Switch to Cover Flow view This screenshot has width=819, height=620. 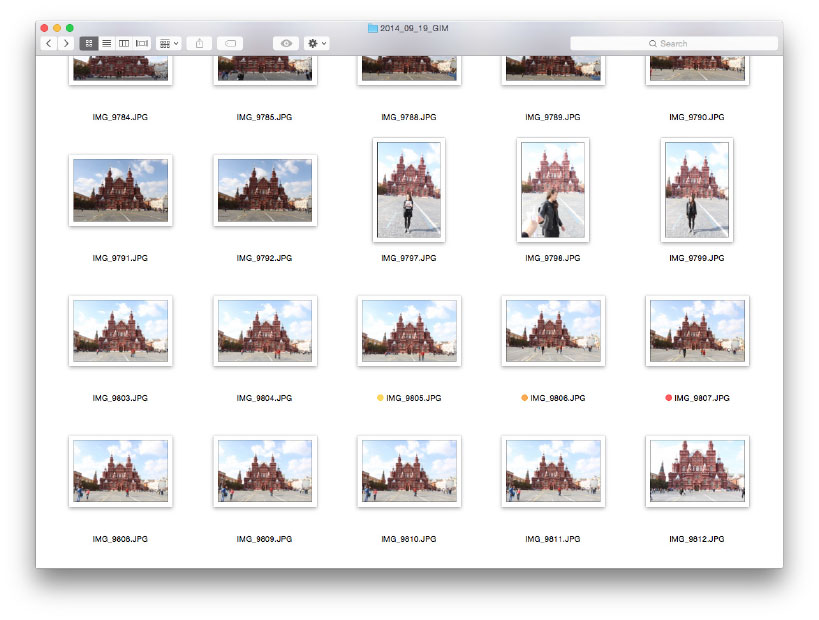pyautogui.click(x=141, y=44)
